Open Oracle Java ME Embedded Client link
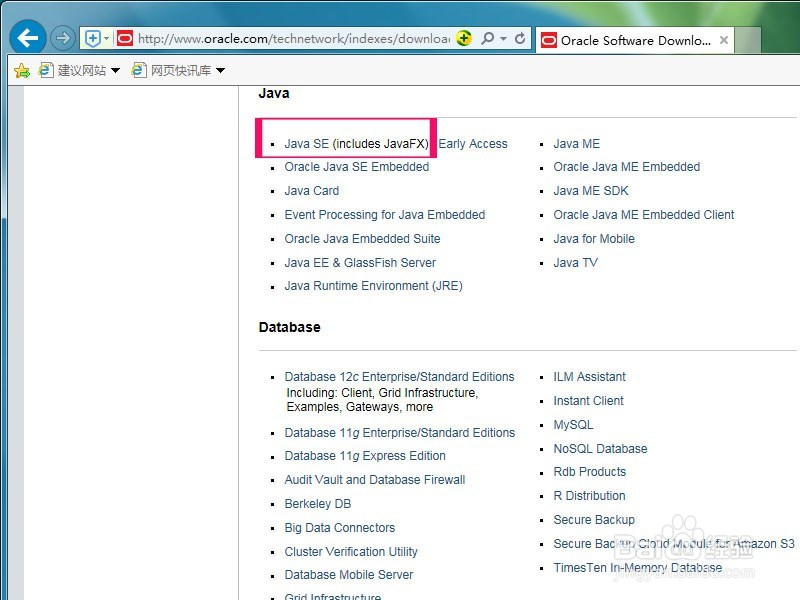800x600 pixels. click(644, 215)
